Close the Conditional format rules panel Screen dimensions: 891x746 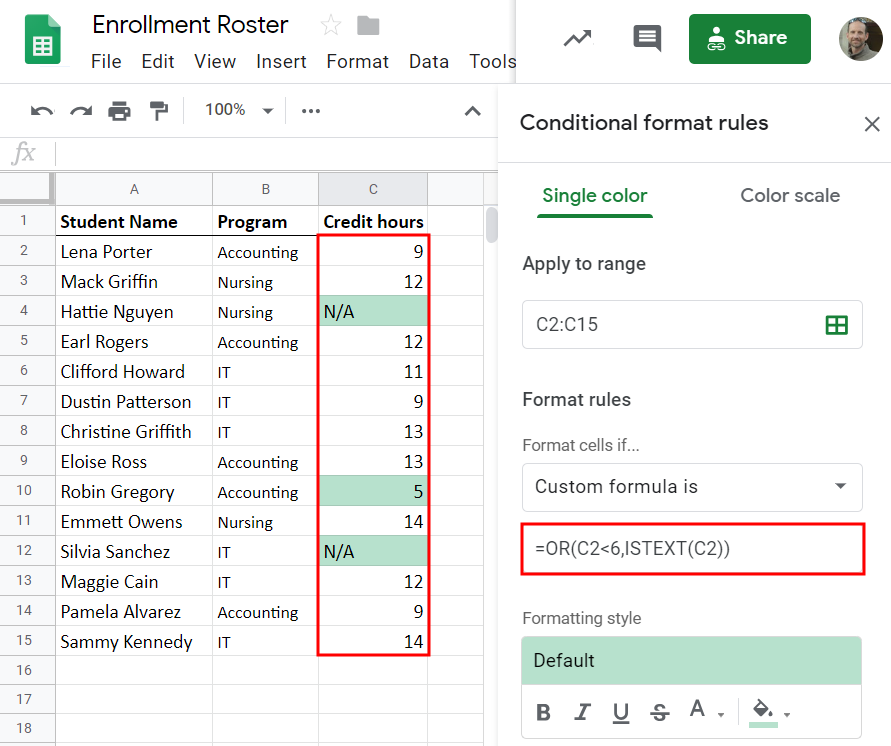click(x=872, y=124)
